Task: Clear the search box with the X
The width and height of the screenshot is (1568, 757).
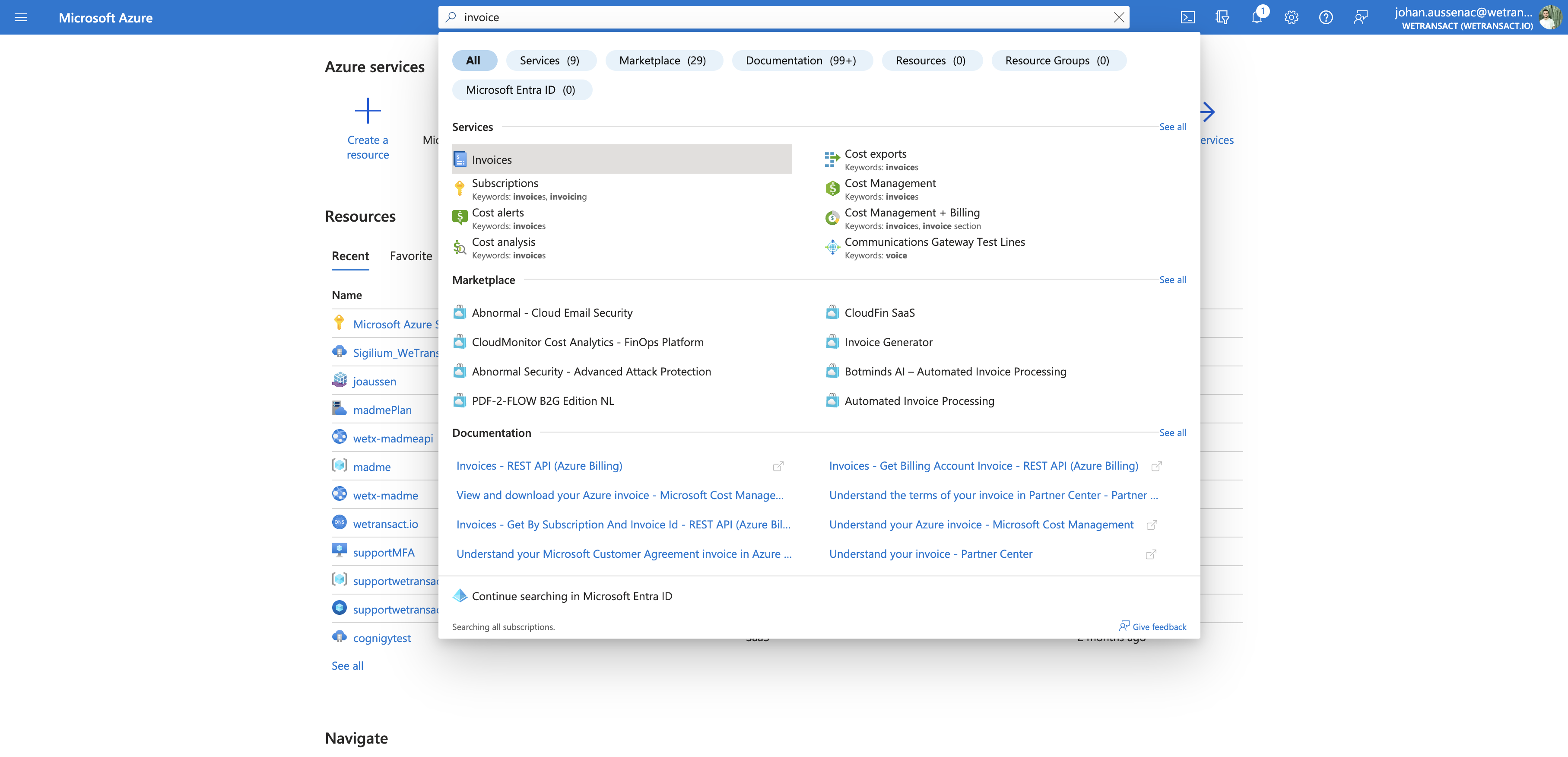Action: coord(1119,17)
